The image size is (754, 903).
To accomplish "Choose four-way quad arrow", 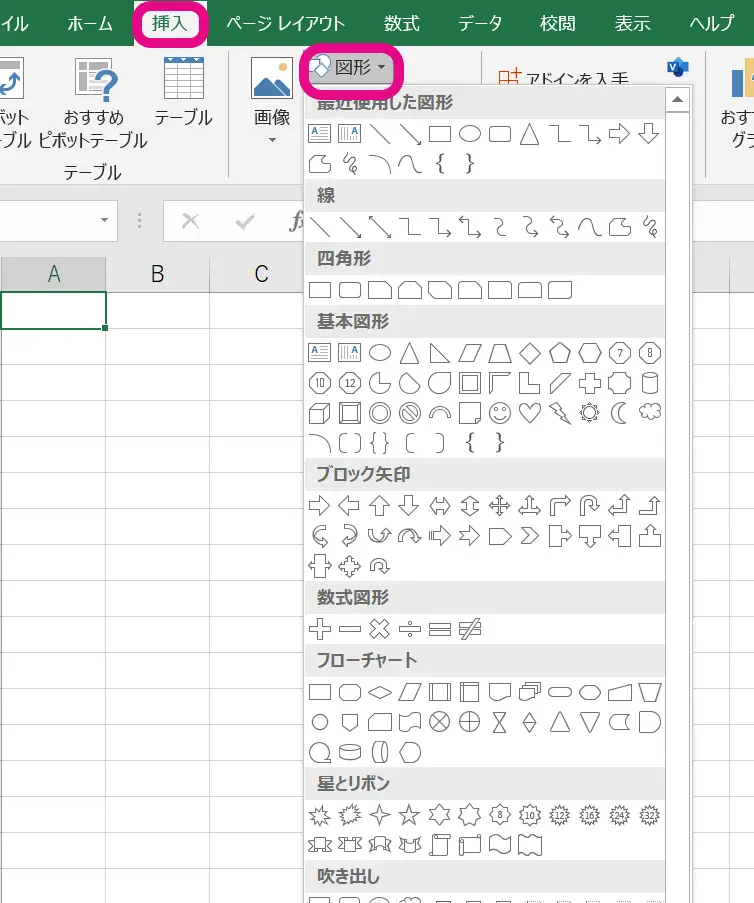I will tap(499, 506).
